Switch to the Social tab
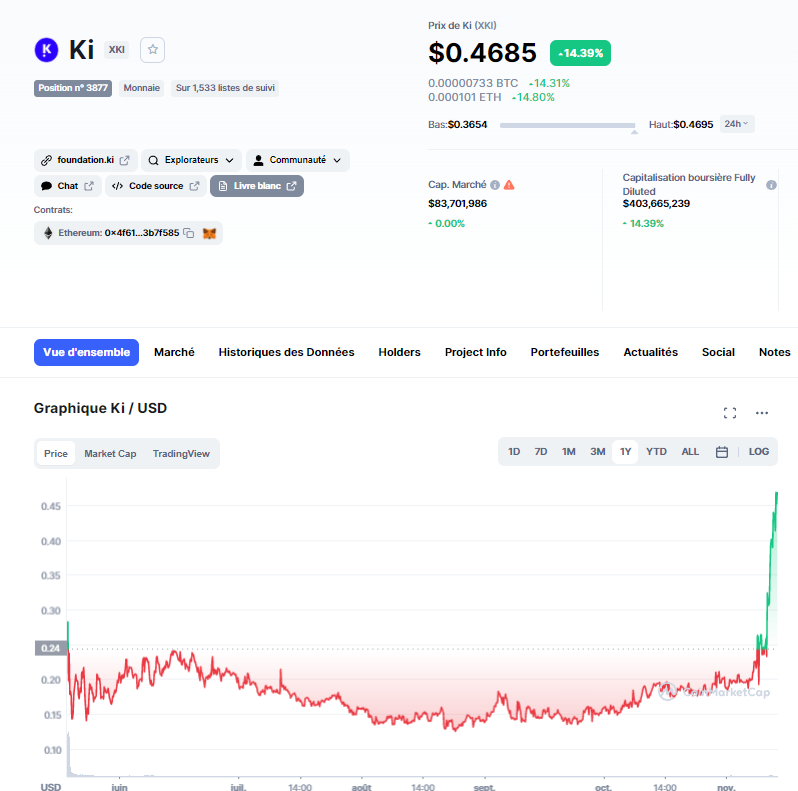The width and height of the screenshot is (798, 791). tap(718, 352)
